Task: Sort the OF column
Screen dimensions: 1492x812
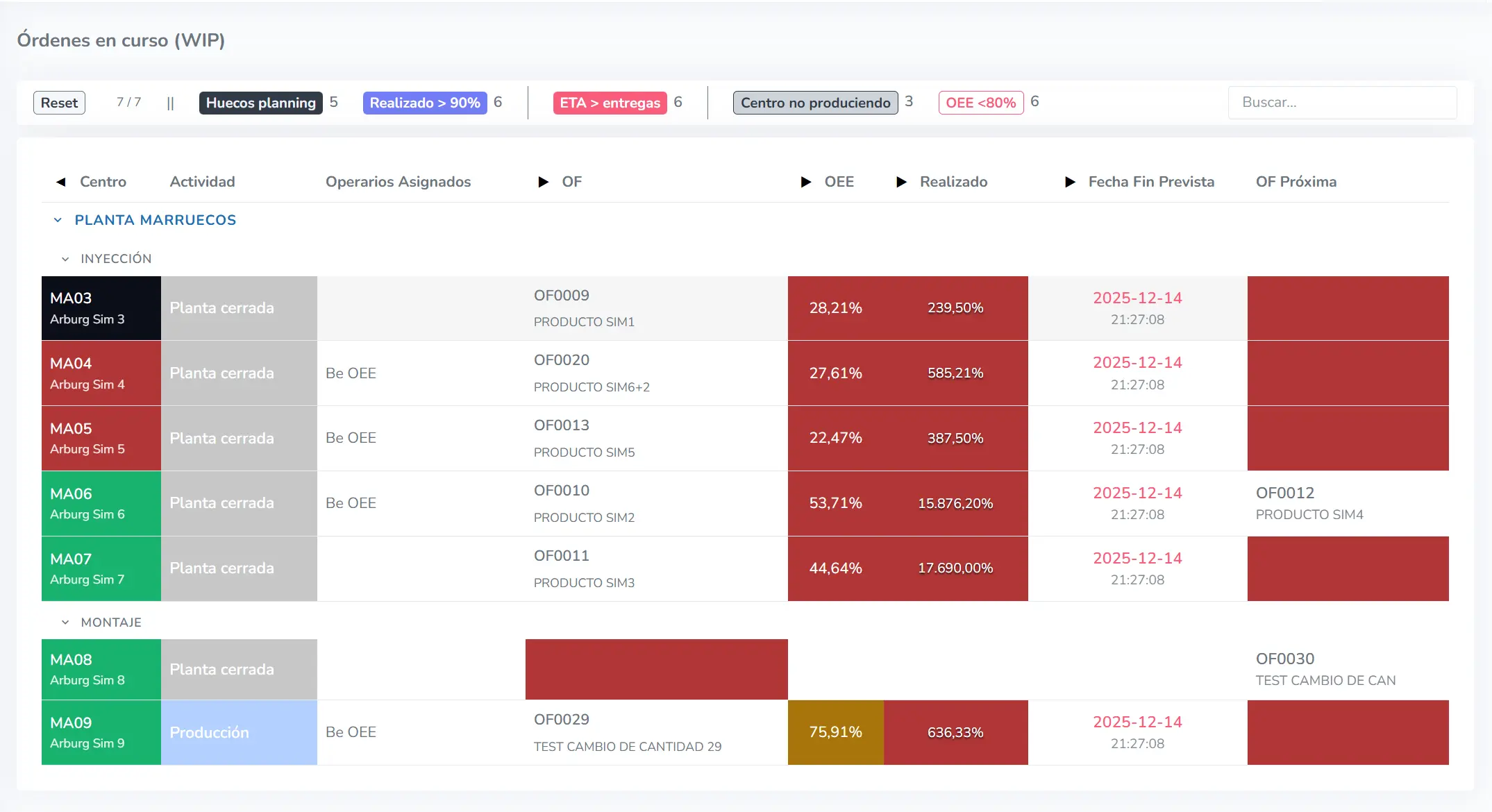Action: point(543,182)
